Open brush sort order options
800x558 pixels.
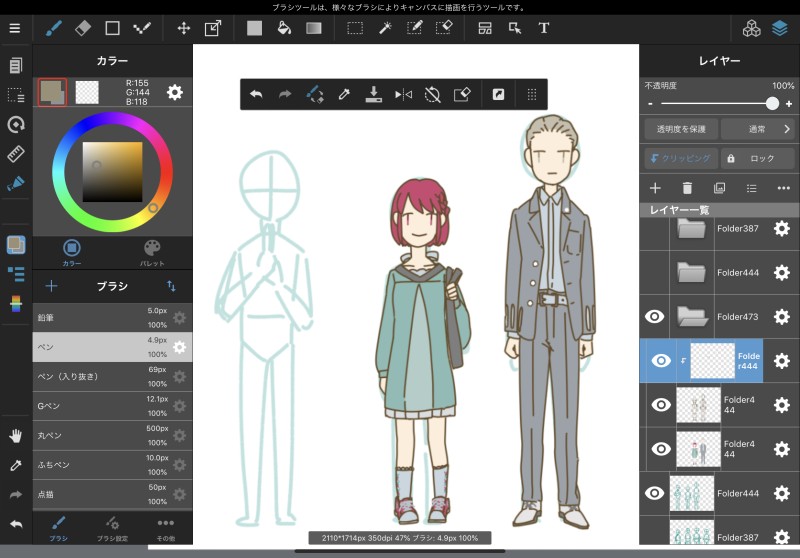(171, 286)
